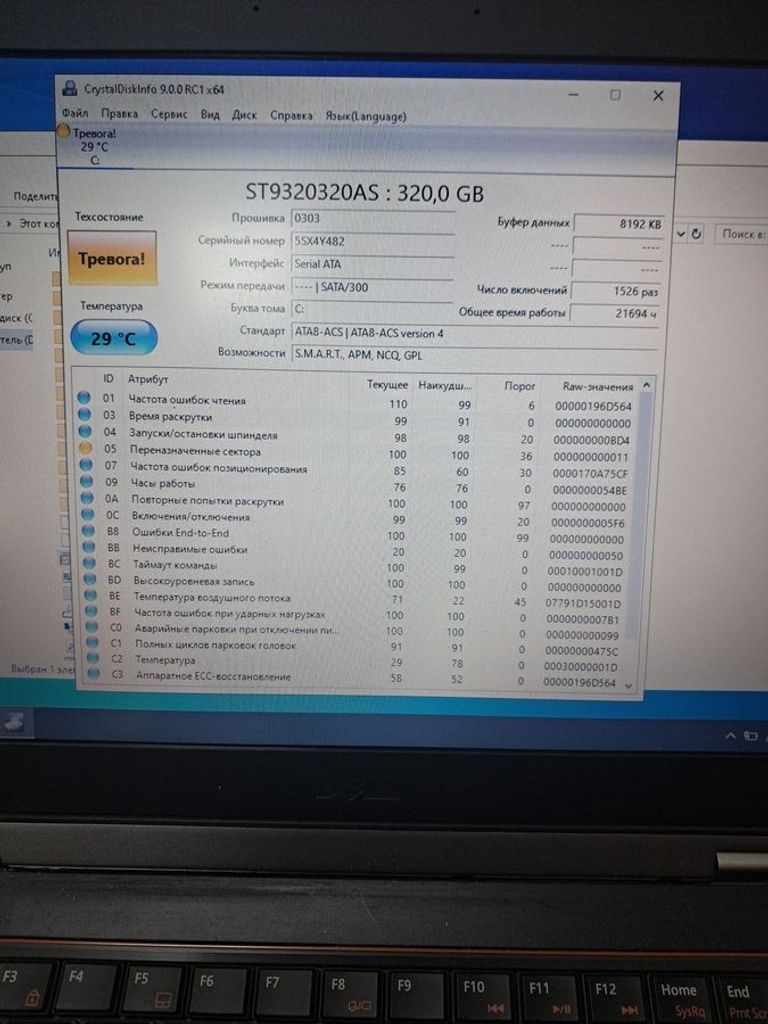The image size is (768, 1024).
Task: Click raw value 000000000050 of Неисправимые ошибки
Action: (x=586, y=555)
